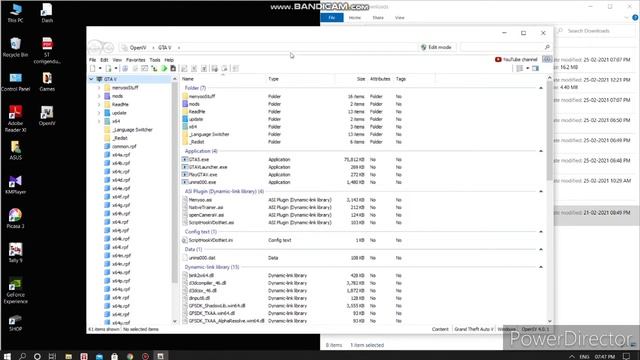Click the dark archive toolbar icon
The image size is (640, 360).
[x=173, y=69]
